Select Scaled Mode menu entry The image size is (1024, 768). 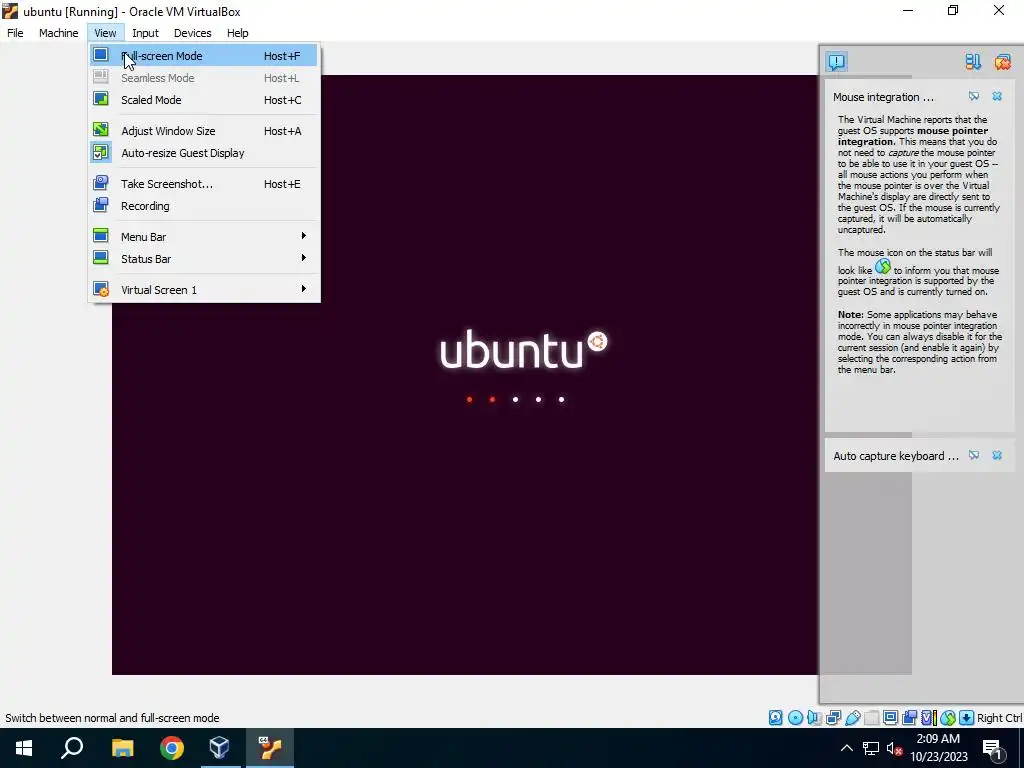pyautogui.click(x=203, y=100)
